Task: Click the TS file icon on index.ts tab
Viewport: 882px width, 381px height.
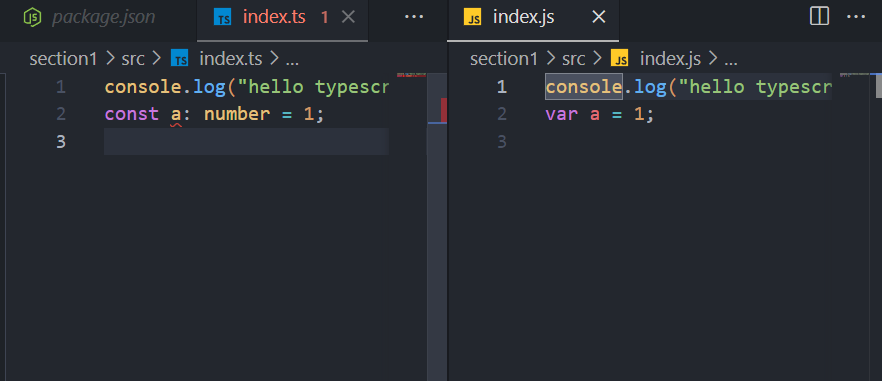Action: [224, 17]
